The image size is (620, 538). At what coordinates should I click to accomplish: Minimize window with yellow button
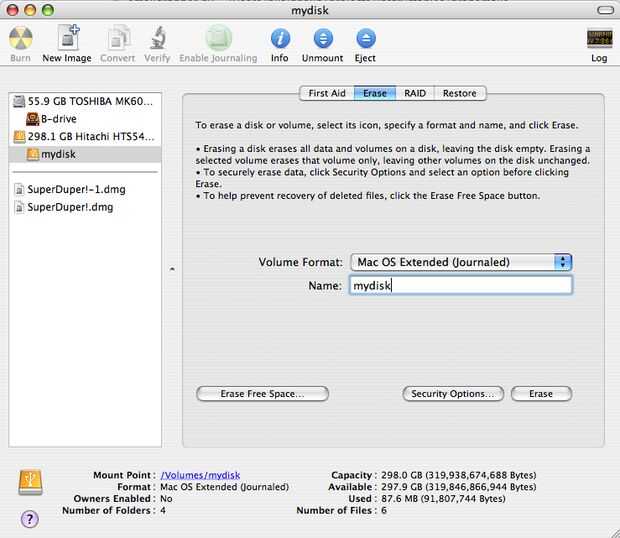30,10
